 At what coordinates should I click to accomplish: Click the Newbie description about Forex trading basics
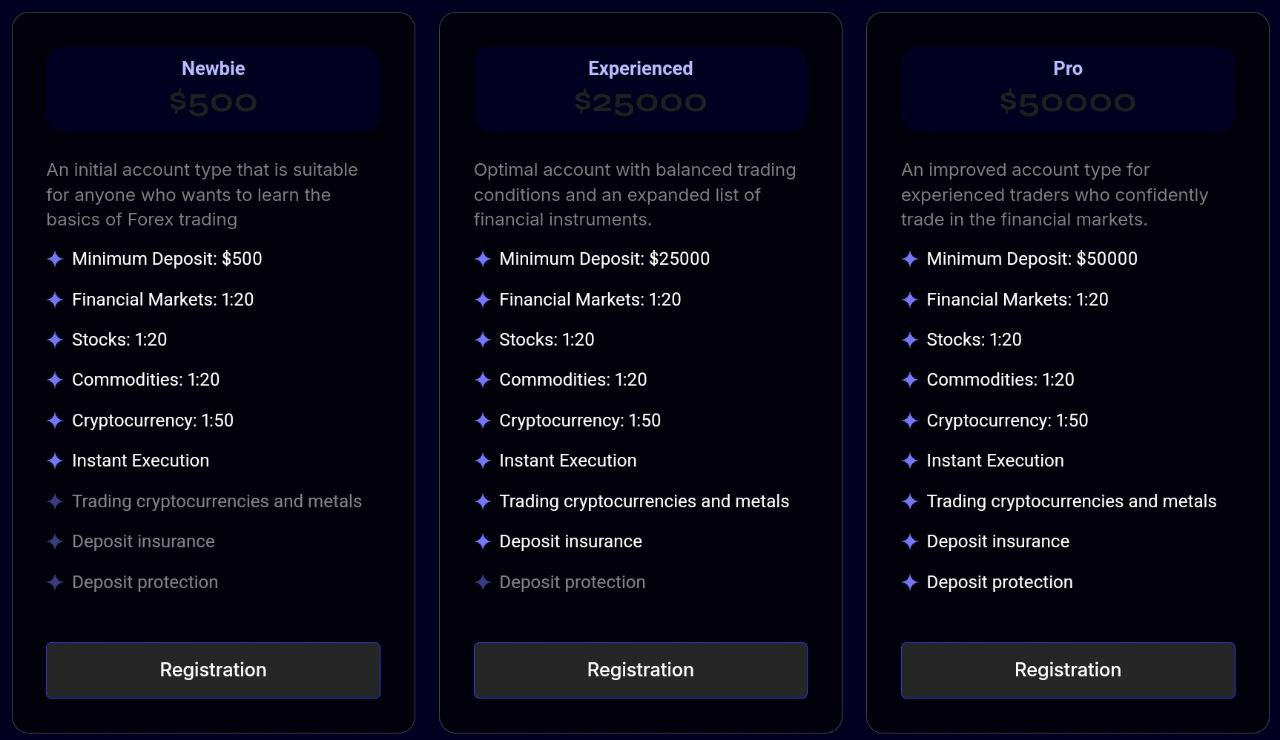(x=202, y=195)
